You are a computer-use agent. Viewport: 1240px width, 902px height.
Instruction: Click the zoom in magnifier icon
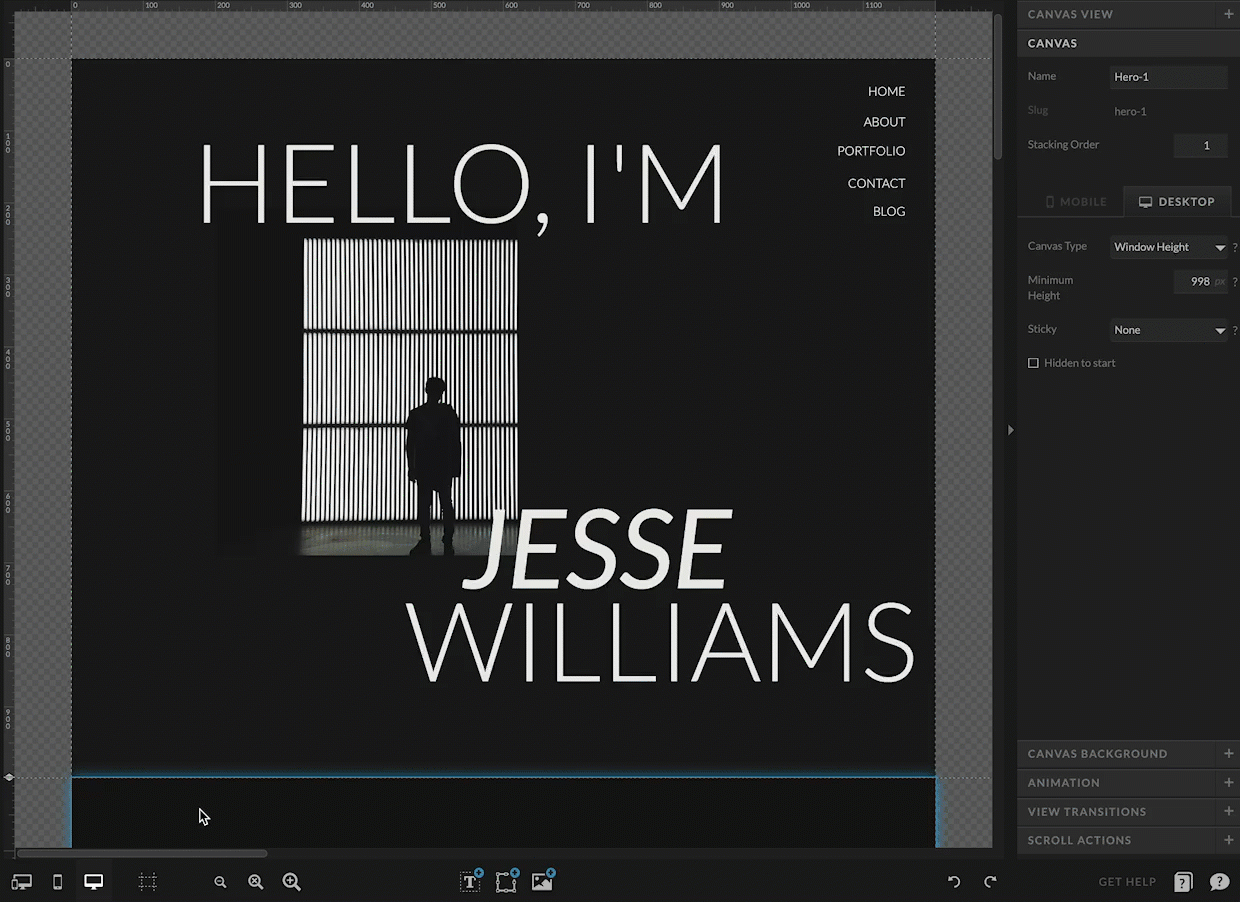click(x=292, y=882)
